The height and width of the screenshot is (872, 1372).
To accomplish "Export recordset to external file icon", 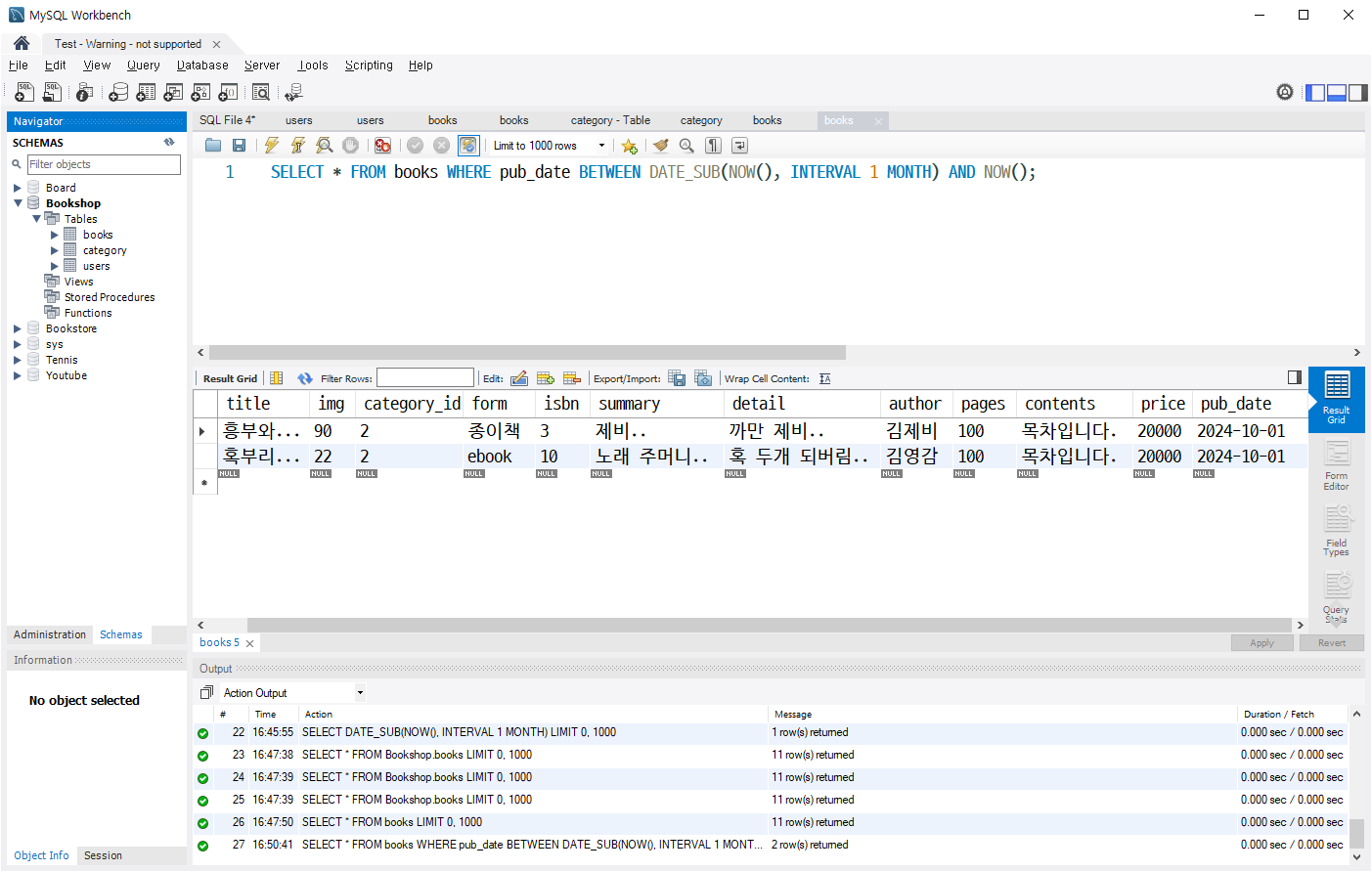I will (677, 378).
